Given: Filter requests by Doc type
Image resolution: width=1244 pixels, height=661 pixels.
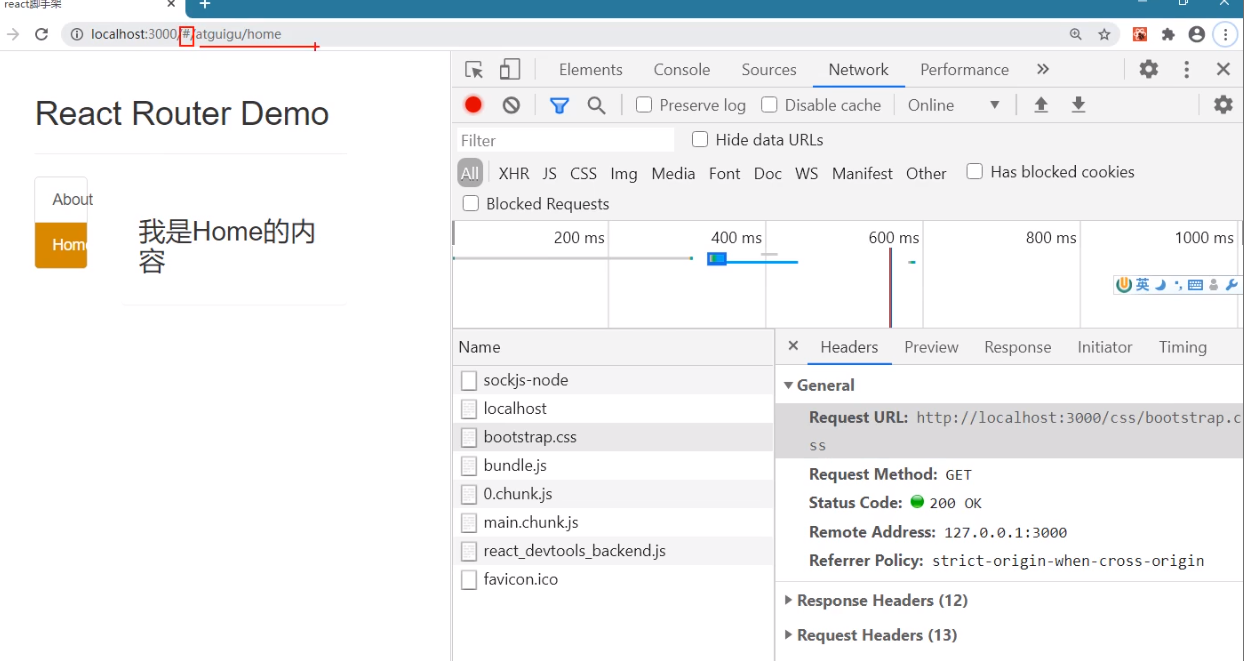Looking at the screenshot, I should pyautogui.click(x=768, y=173).
